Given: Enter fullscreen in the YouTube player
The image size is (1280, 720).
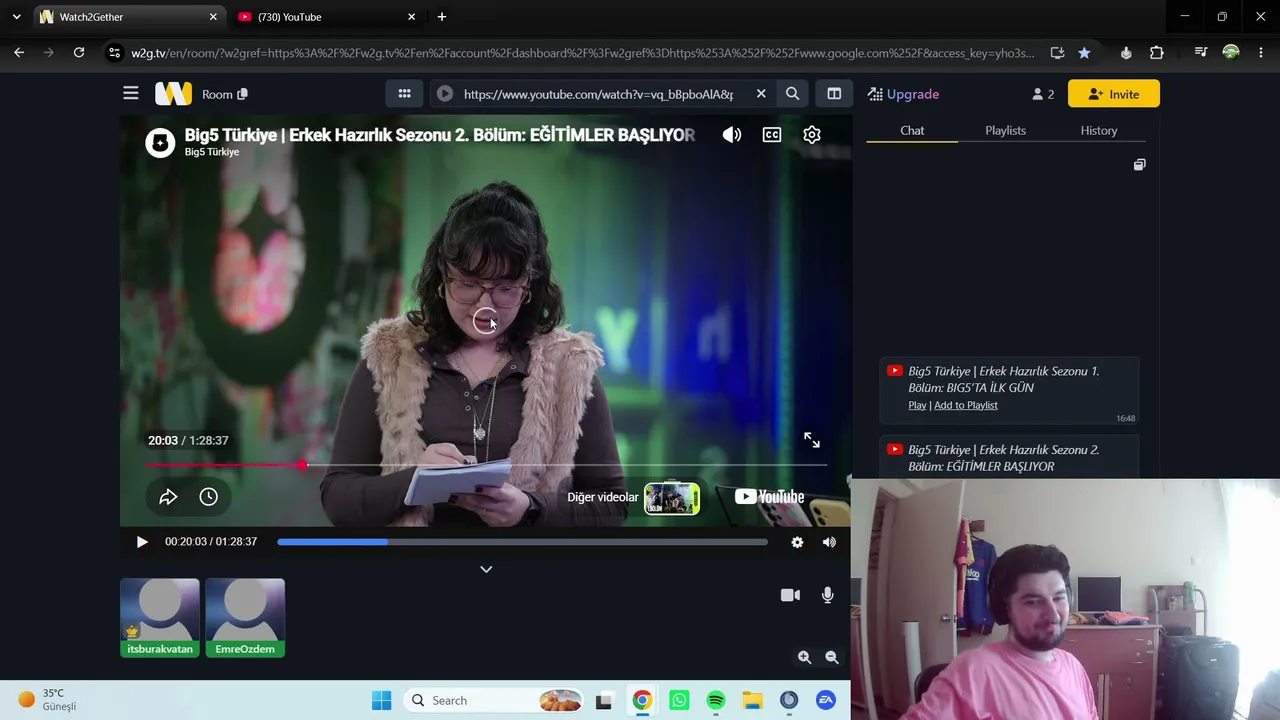Looking at the screenshot, I should point(812,440).
